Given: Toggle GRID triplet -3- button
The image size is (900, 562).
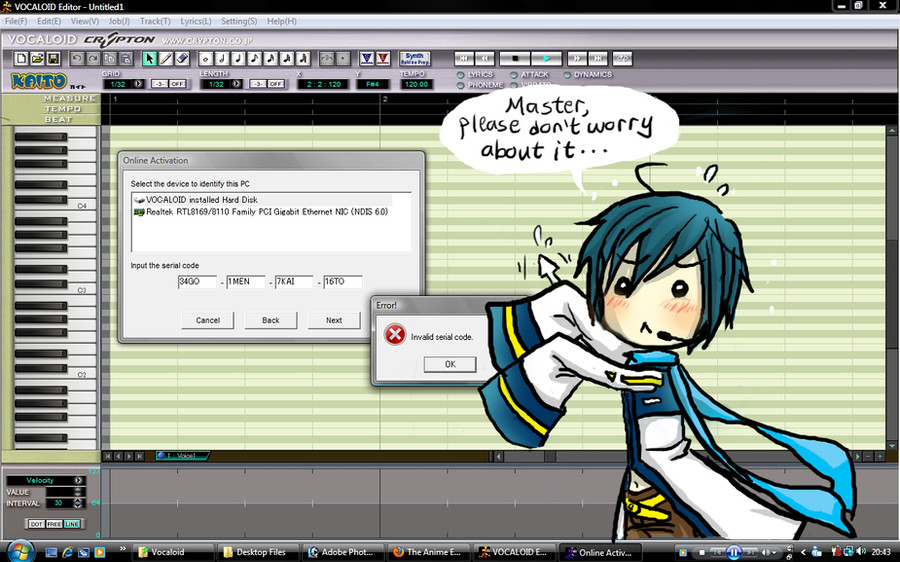Looking at the screenshot, I should (x=160, y=84).
